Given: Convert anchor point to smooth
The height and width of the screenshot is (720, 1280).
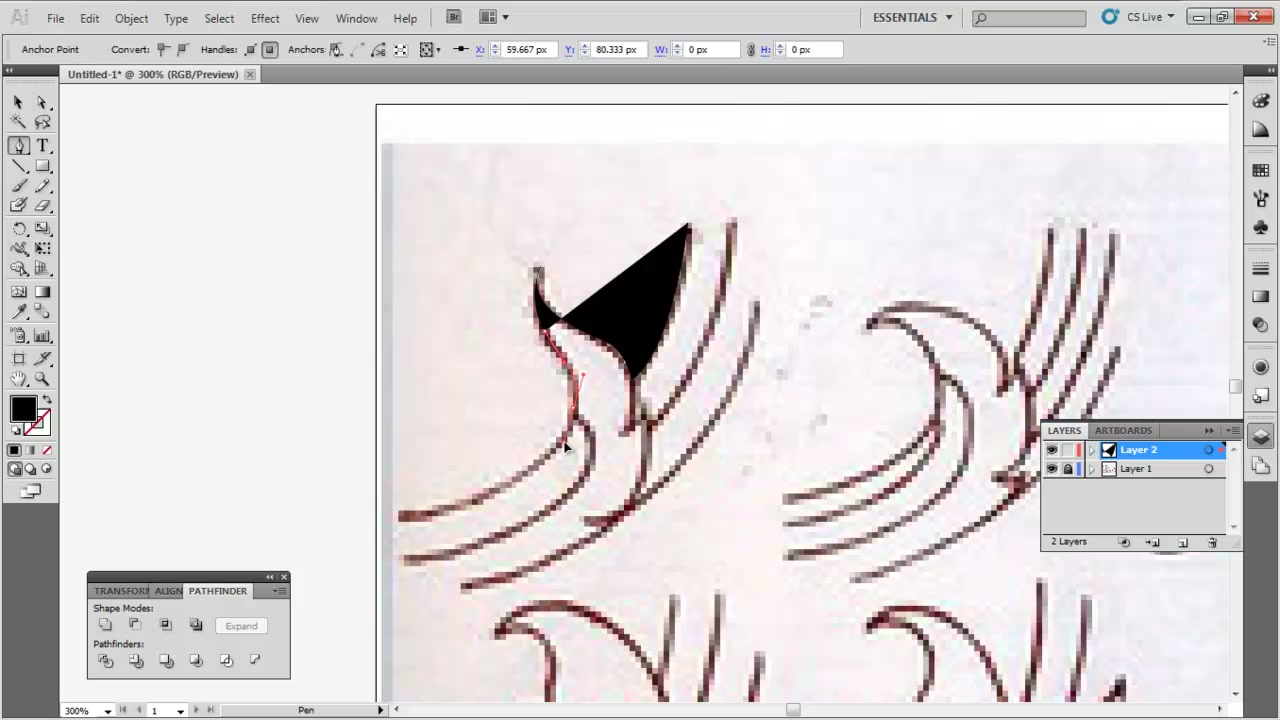Looking at the screenshot, I should [183, 49].
